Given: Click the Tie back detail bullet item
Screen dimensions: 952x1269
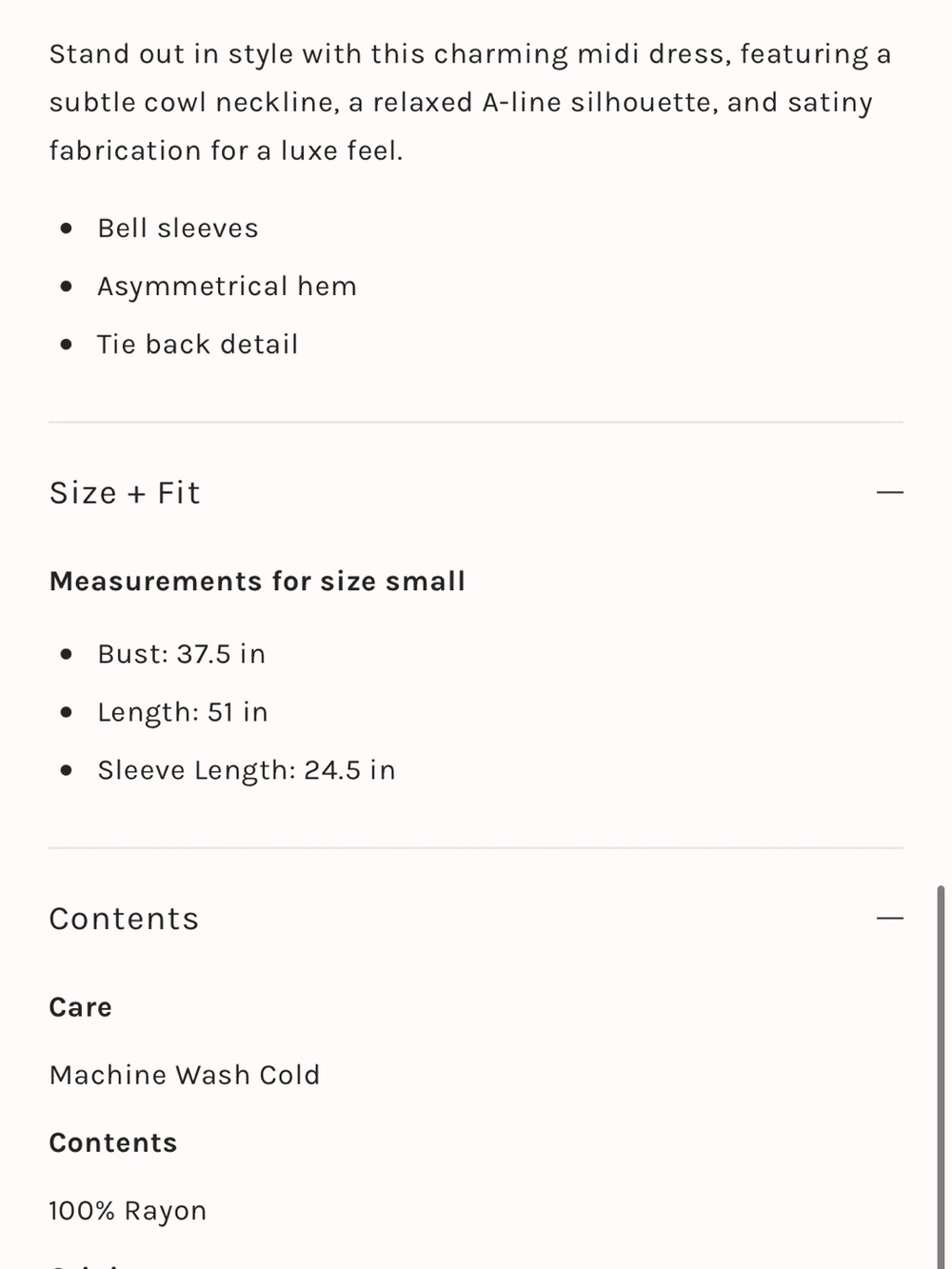Looking at the screenshot, I should click(198, 345).
